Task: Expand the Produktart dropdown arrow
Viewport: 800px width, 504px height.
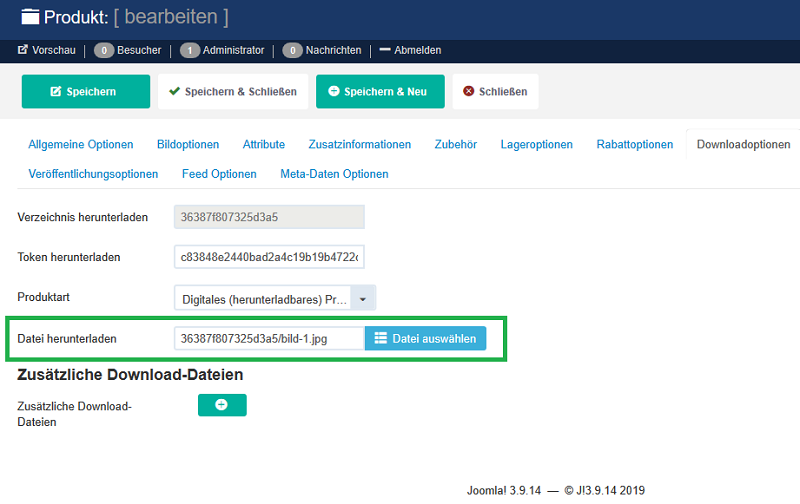Action: pyautogui.click(x=364, y=298)
